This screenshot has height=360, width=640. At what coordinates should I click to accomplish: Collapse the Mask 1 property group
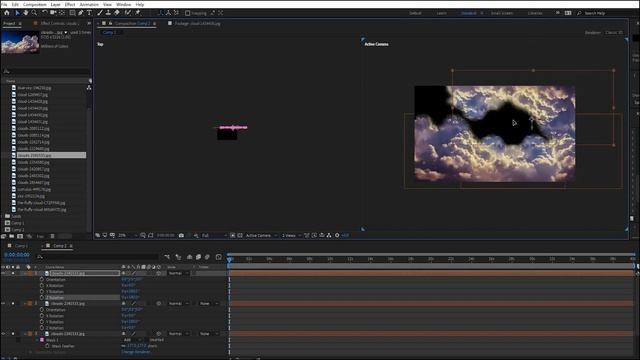pyautogui.click(x=37, y=340)
